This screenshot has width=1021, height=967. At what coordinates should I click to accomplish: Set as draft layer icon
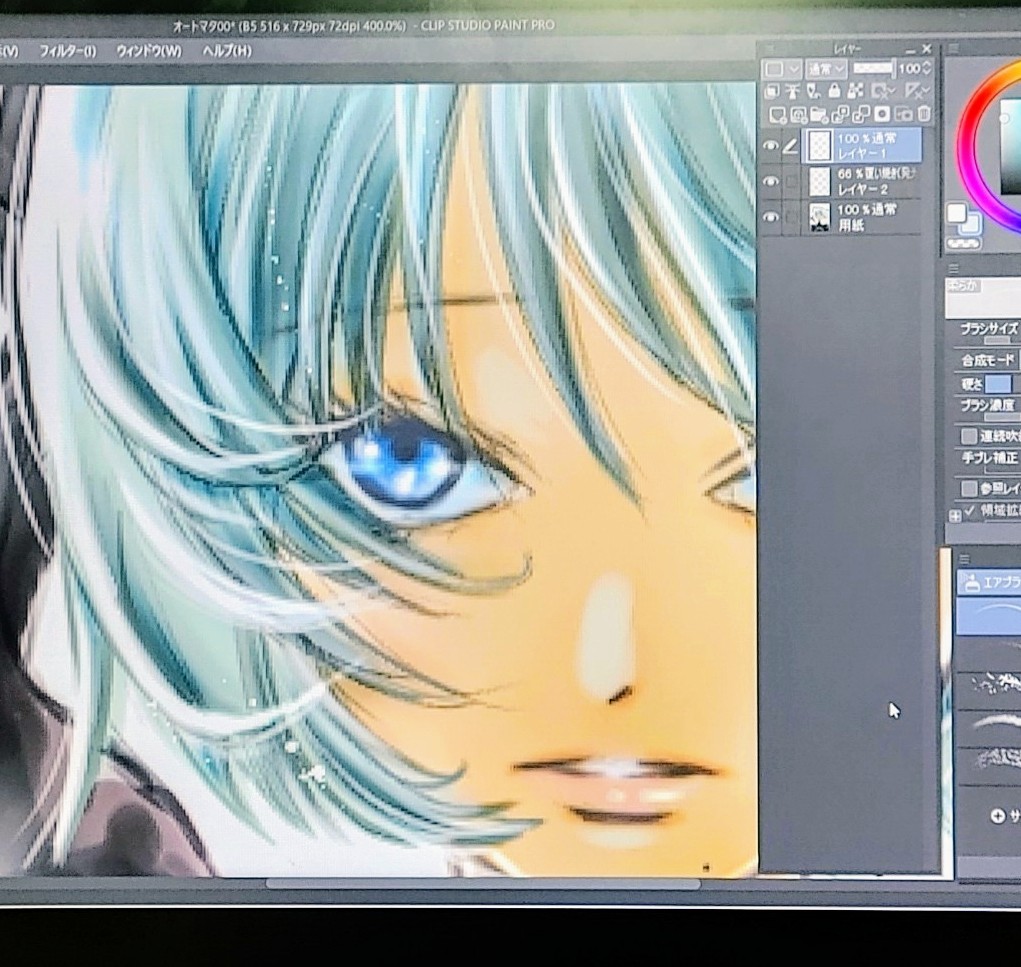click(x=814, y=91)
